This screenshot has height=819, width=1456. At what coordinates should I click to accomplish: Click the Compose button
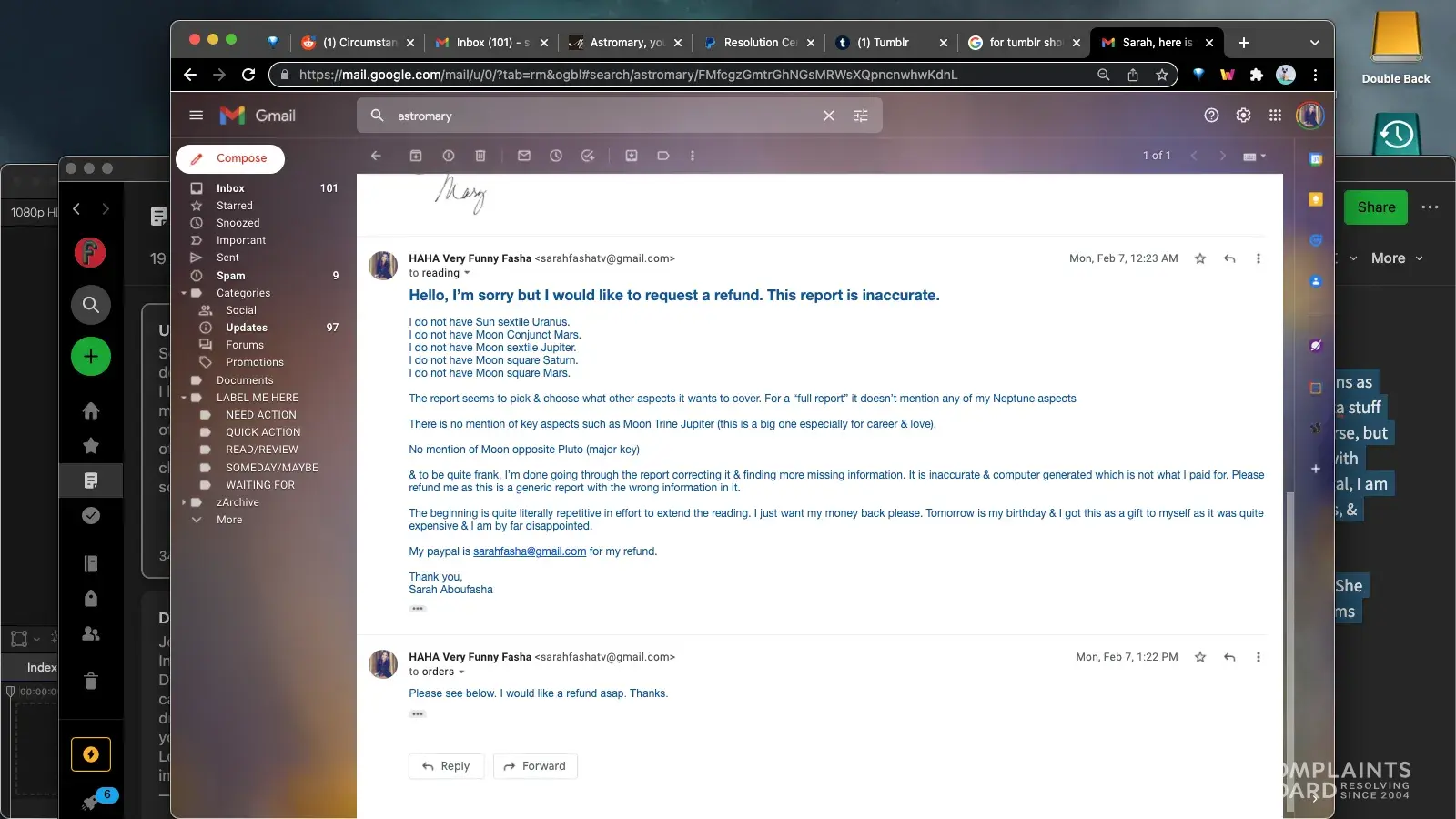(x=230, y=158)
